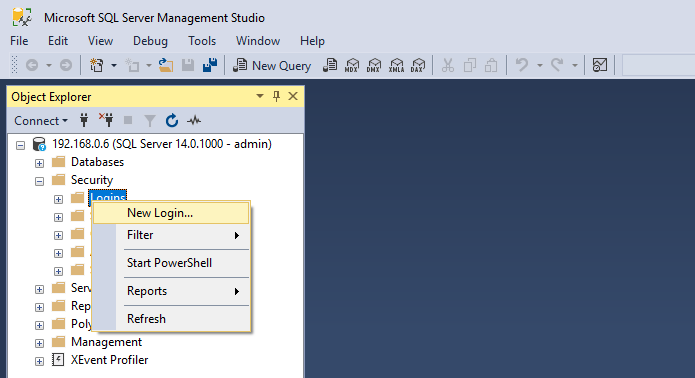This screenshot has height=378, width=695.
Task: Click the Save disk icon
Action: [x=188, y=66]
